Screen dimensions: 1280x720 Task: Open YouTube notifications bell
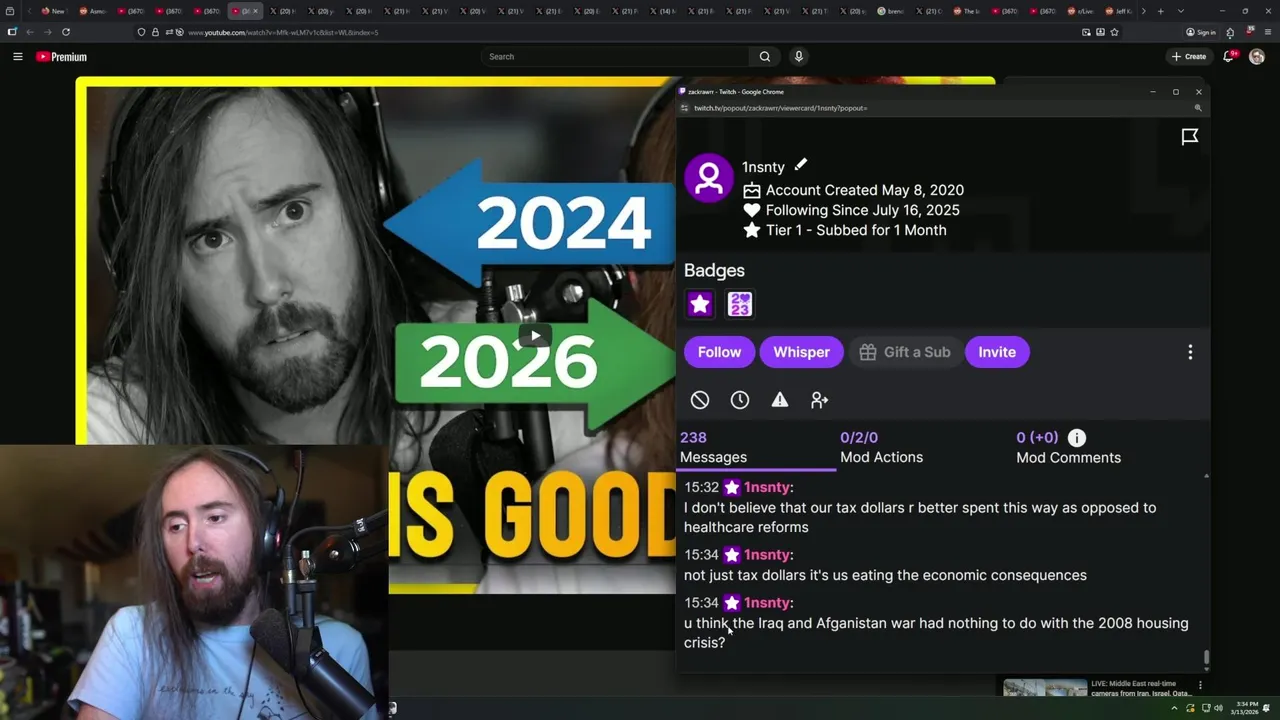coord(1229,57)
